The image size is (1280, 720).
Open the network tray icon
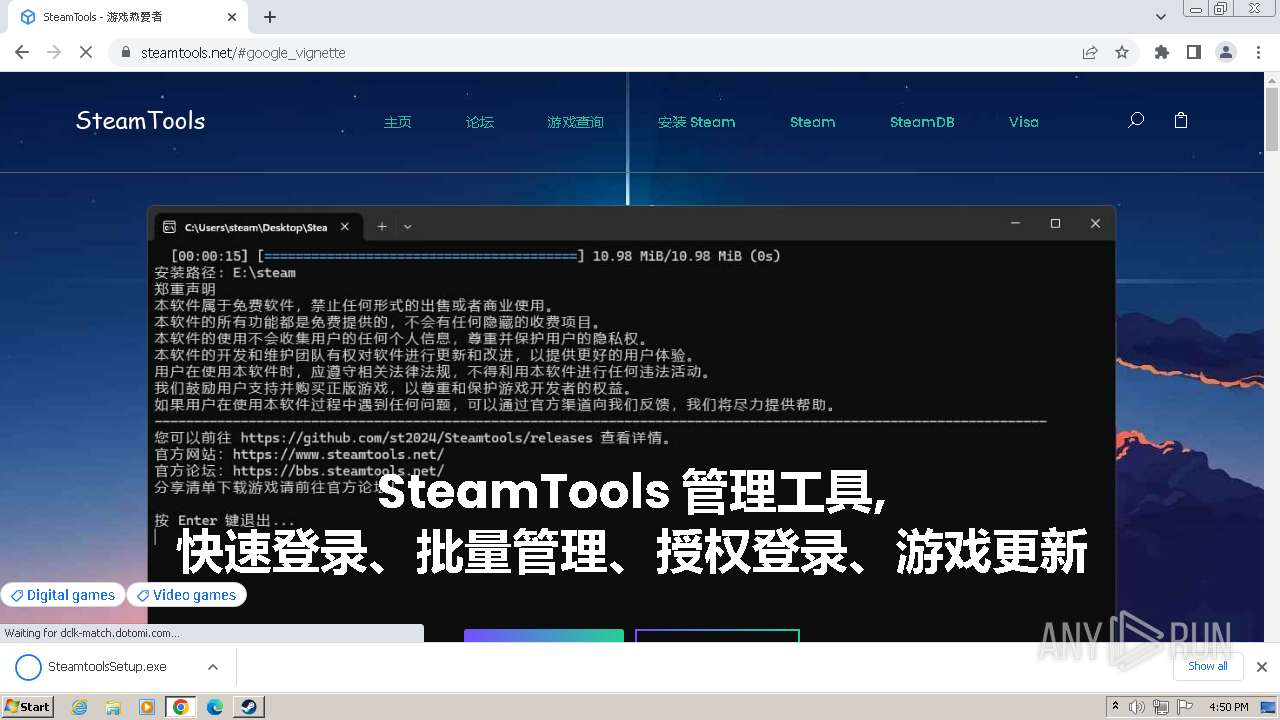1160,707
